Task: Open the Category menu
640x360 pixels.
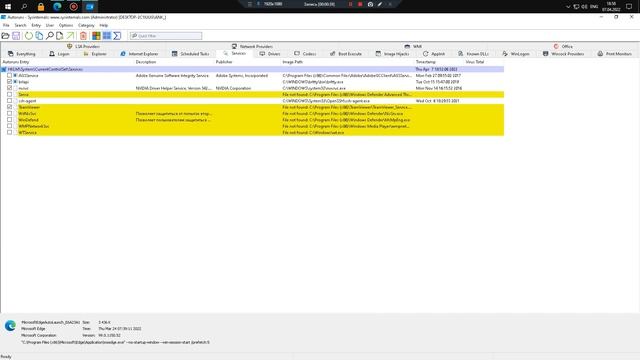Action: pos(86,25)
